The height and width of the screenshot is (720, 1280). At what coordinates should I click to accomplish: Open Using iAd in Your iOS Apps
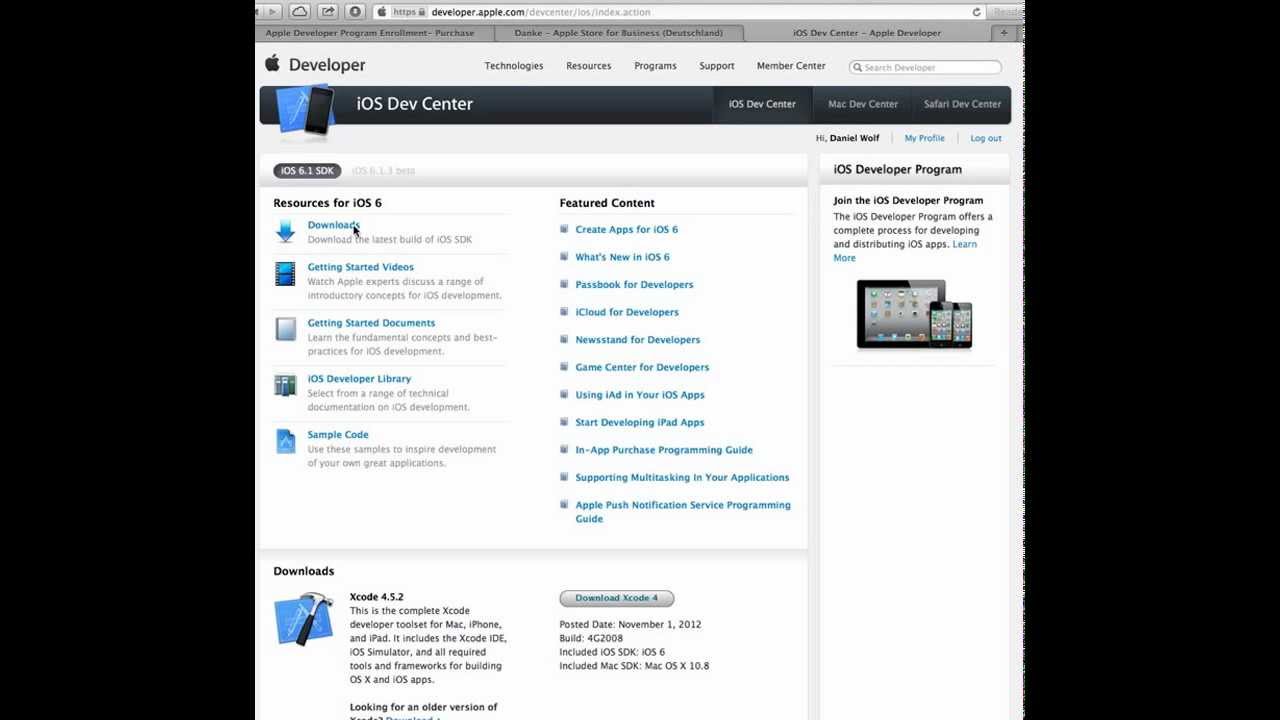pos(640,395)
